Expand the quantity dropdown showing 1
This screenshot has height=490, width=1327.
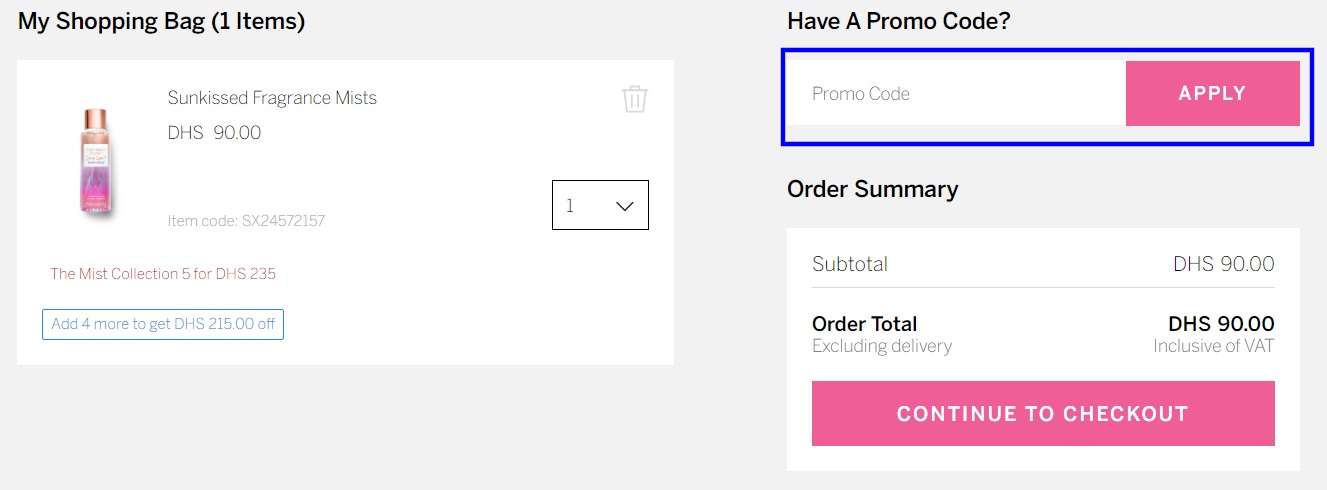coord(599,205)
